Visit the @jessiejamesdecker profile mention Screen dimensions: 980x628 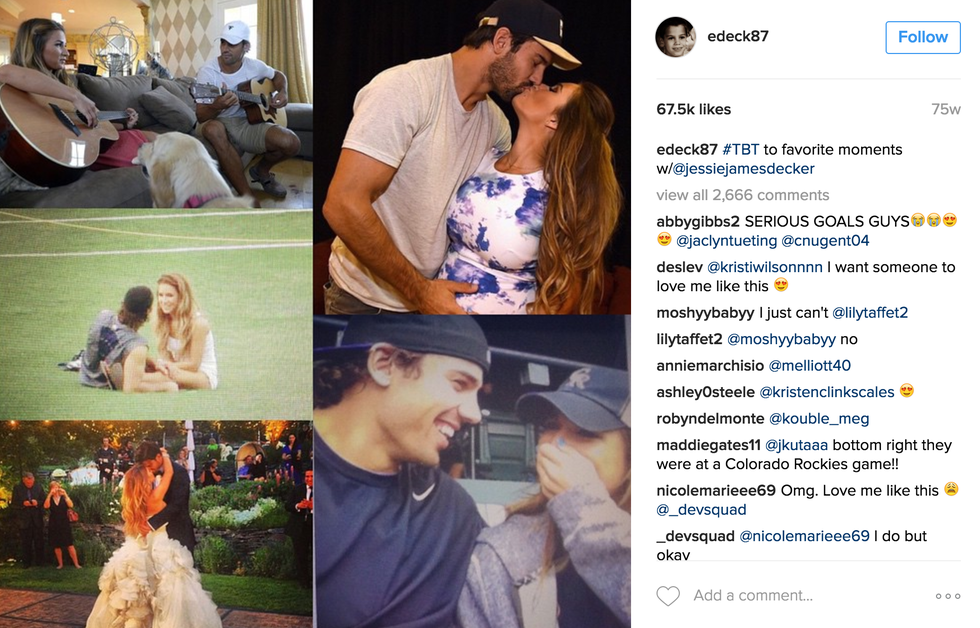coord(743,169)
